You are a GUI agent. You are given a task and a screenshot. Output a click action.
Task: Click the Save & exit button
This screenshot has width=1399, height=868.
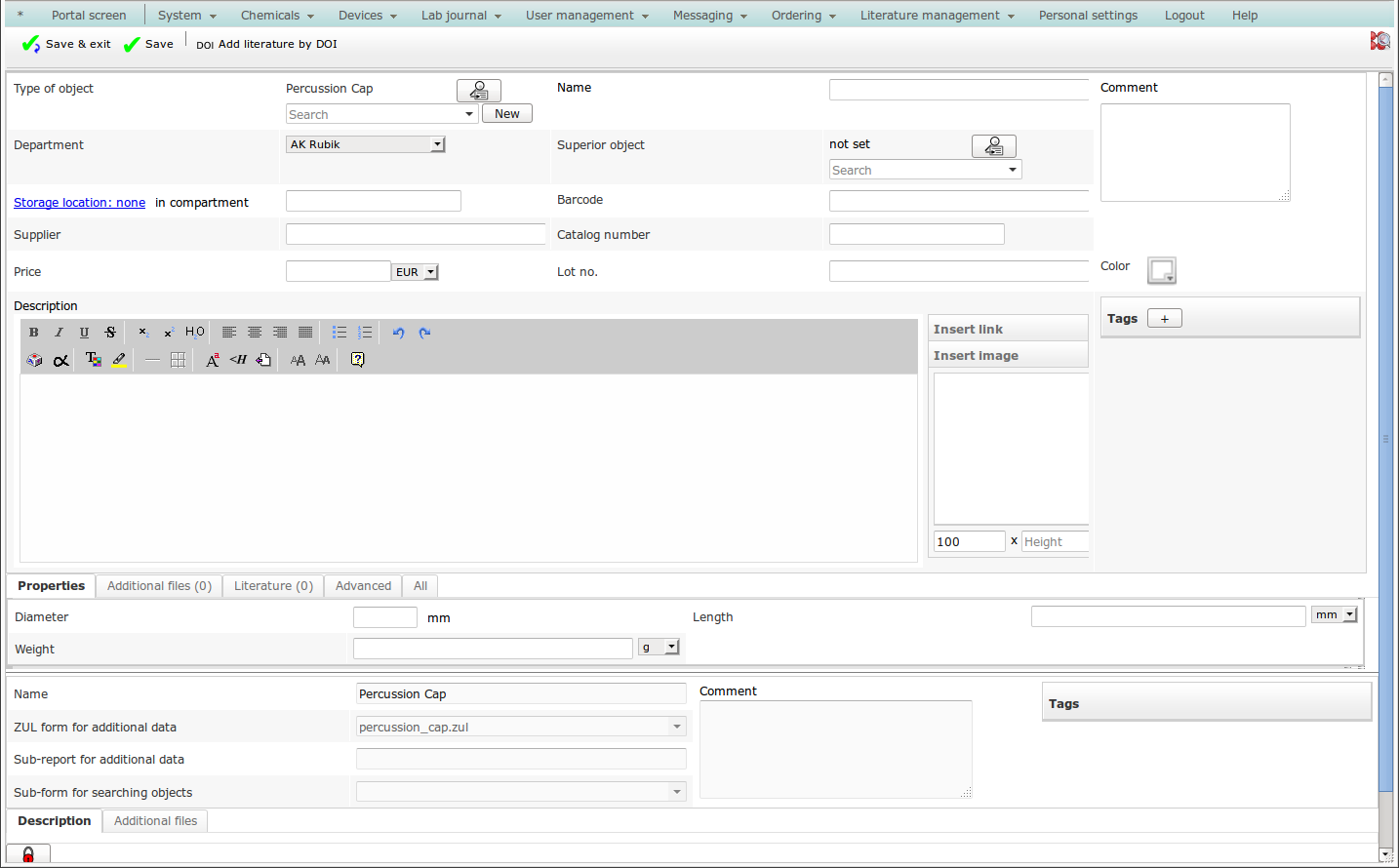pos(66,44)
